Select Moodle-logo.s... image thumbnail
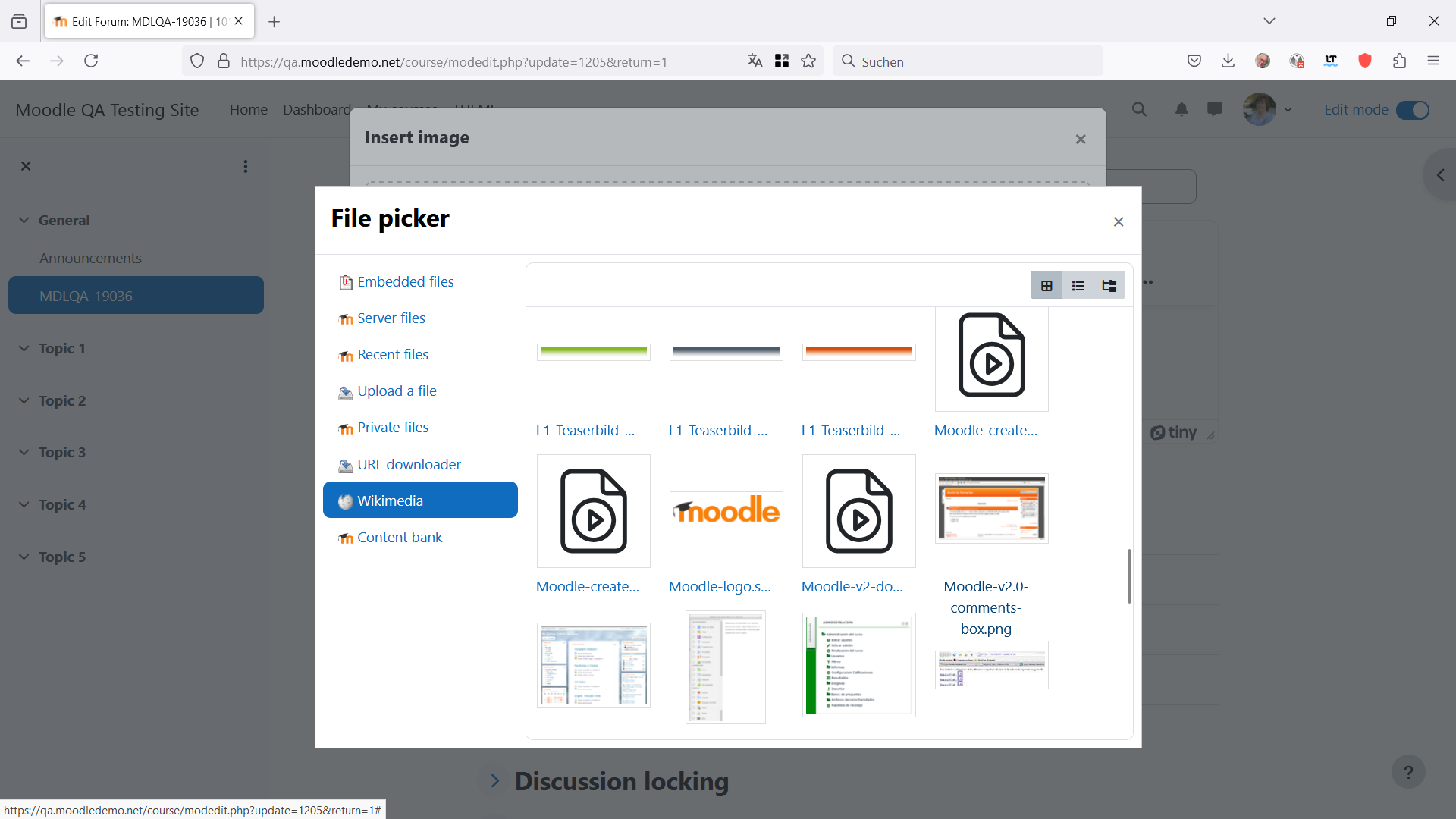Image resolution: width=1456 pixels, height=819 pixels. pyautogui.click(x=726, y=510)
